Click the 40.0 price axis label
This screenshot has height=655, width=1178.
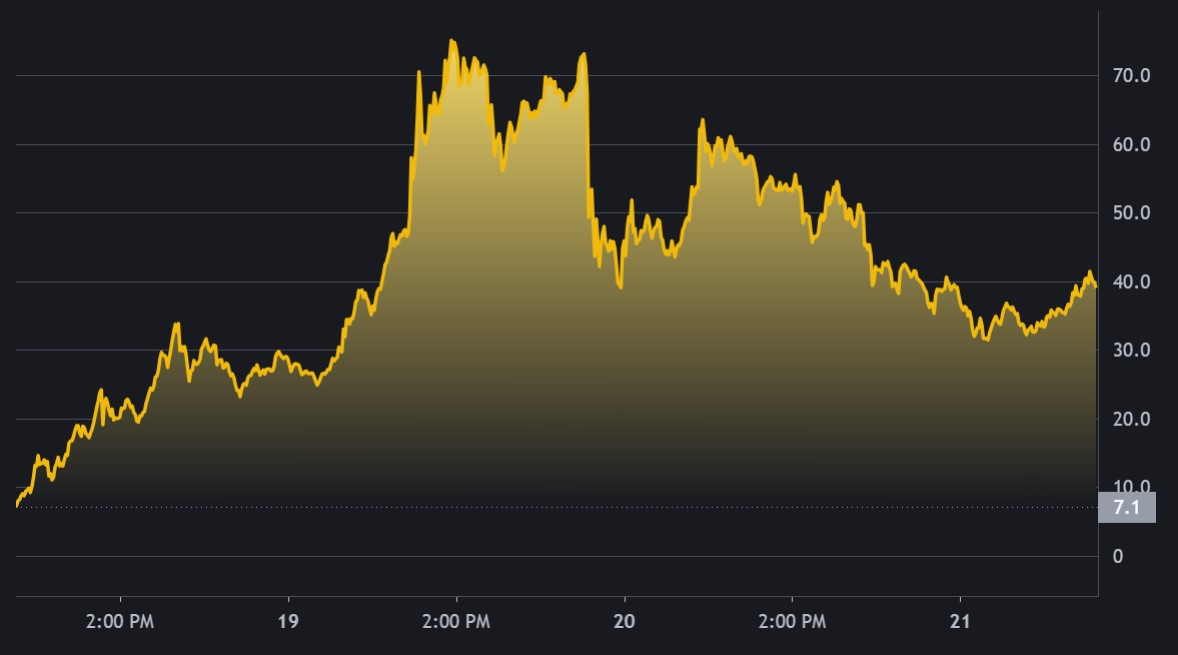click(x=1130, y=282)
